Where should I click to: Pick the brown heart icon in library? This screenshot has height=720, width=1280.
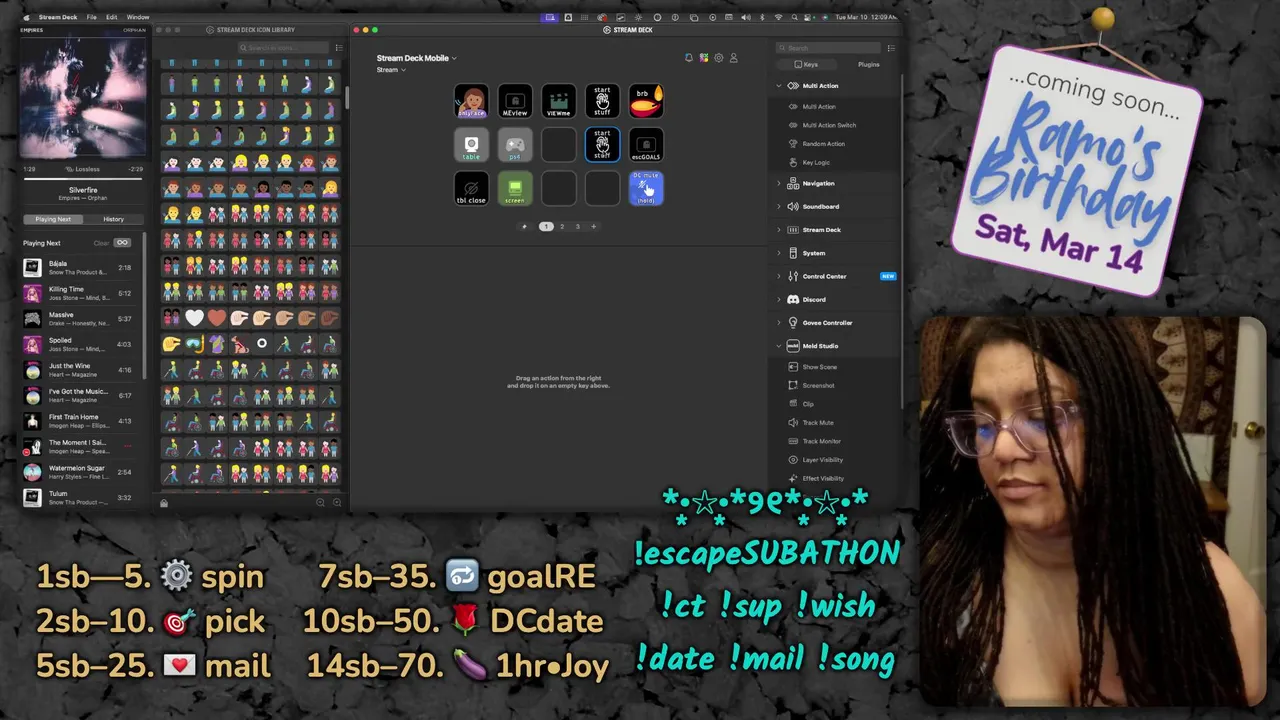(217, 318)
